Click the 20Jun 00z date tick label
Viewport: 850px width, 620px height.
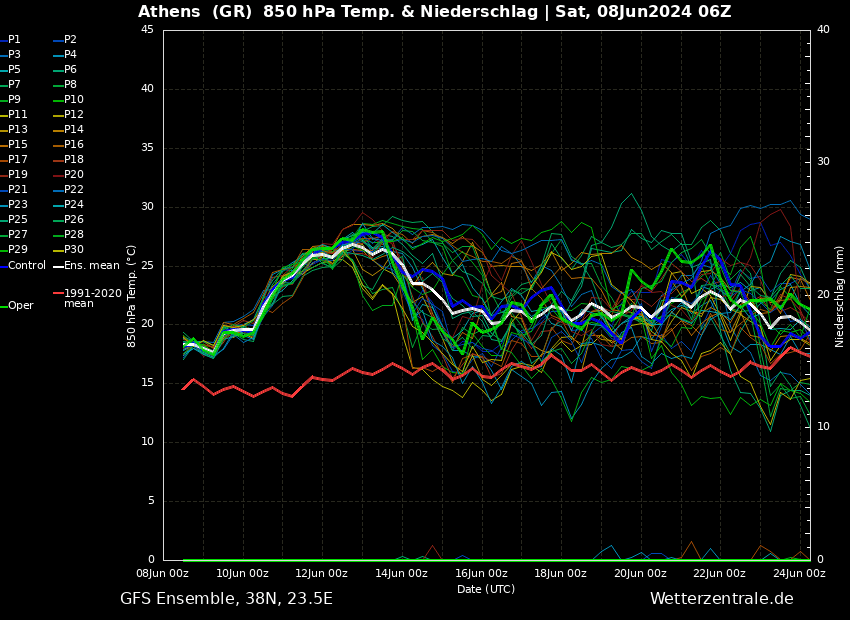pos(640,574)
